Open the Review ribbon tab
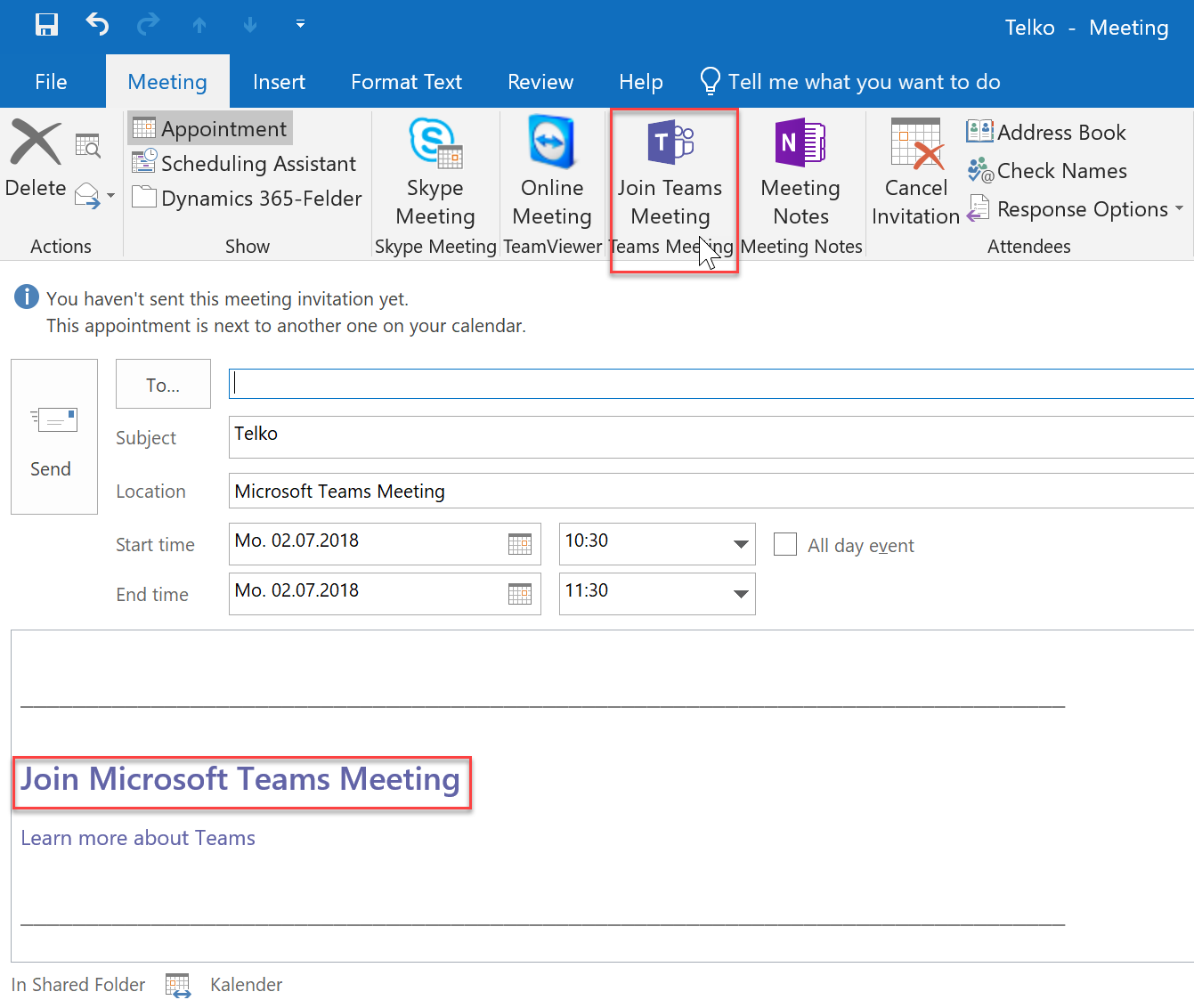Screen dimensions: 1194x1008 (x=540, y=82)
